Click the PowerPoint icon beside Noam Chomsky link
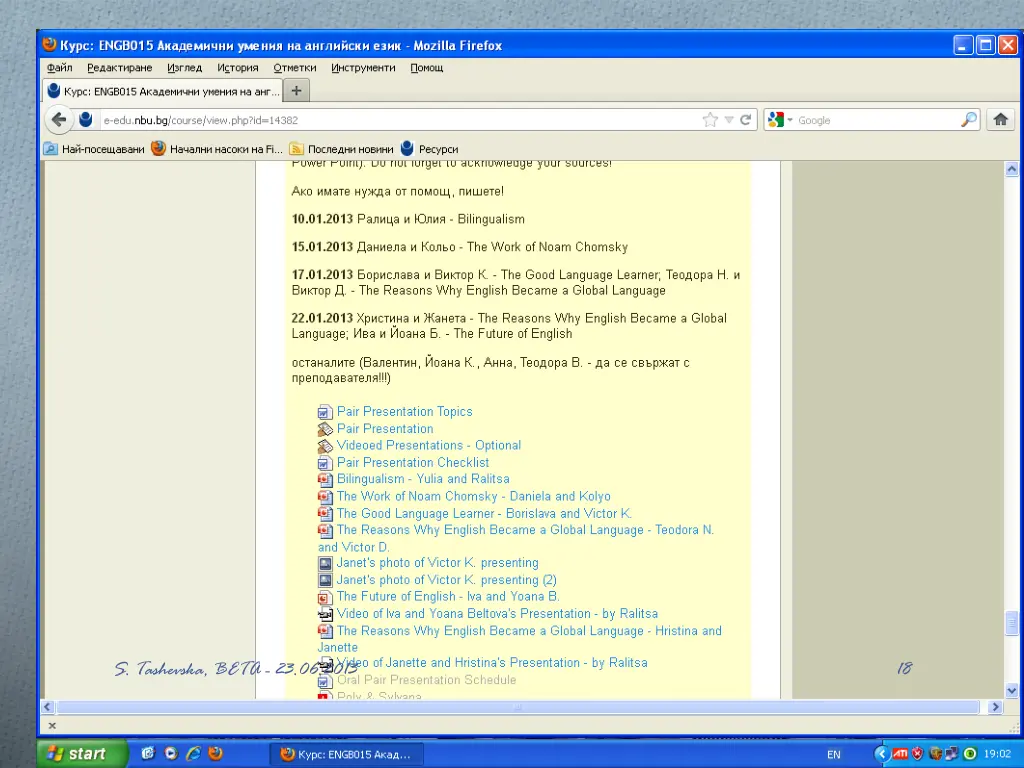 pos(325,496)
